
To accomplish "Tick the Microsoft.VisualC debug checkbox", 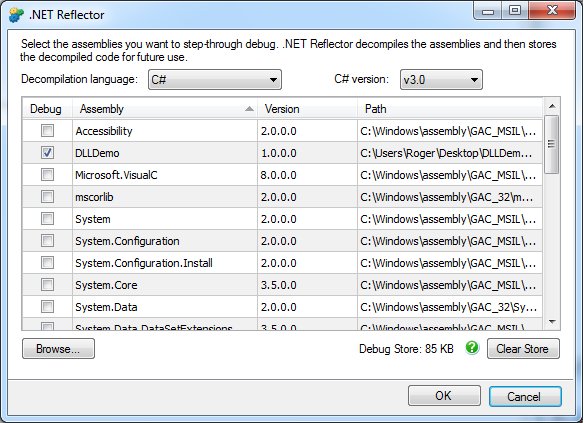I will [47, 175].
